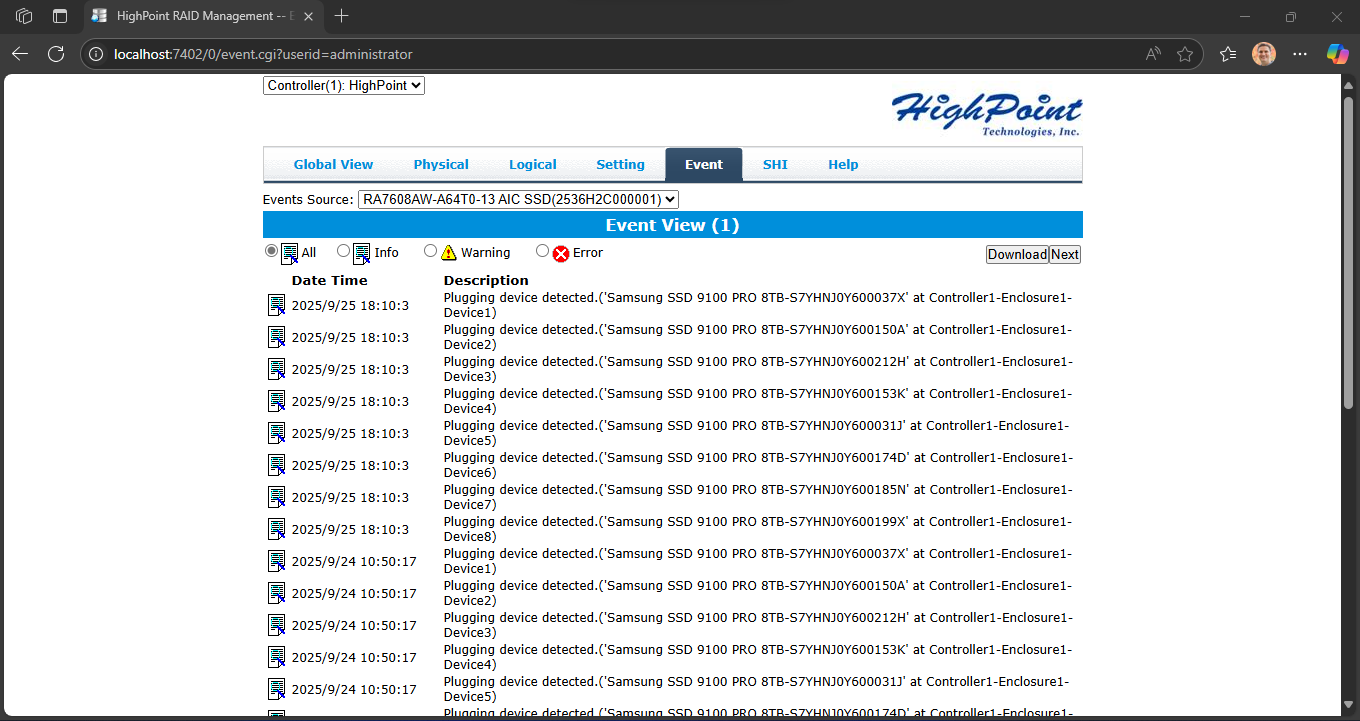
Task: Click the browser profile avatar icon
Action: click(x=1263, y=54)
